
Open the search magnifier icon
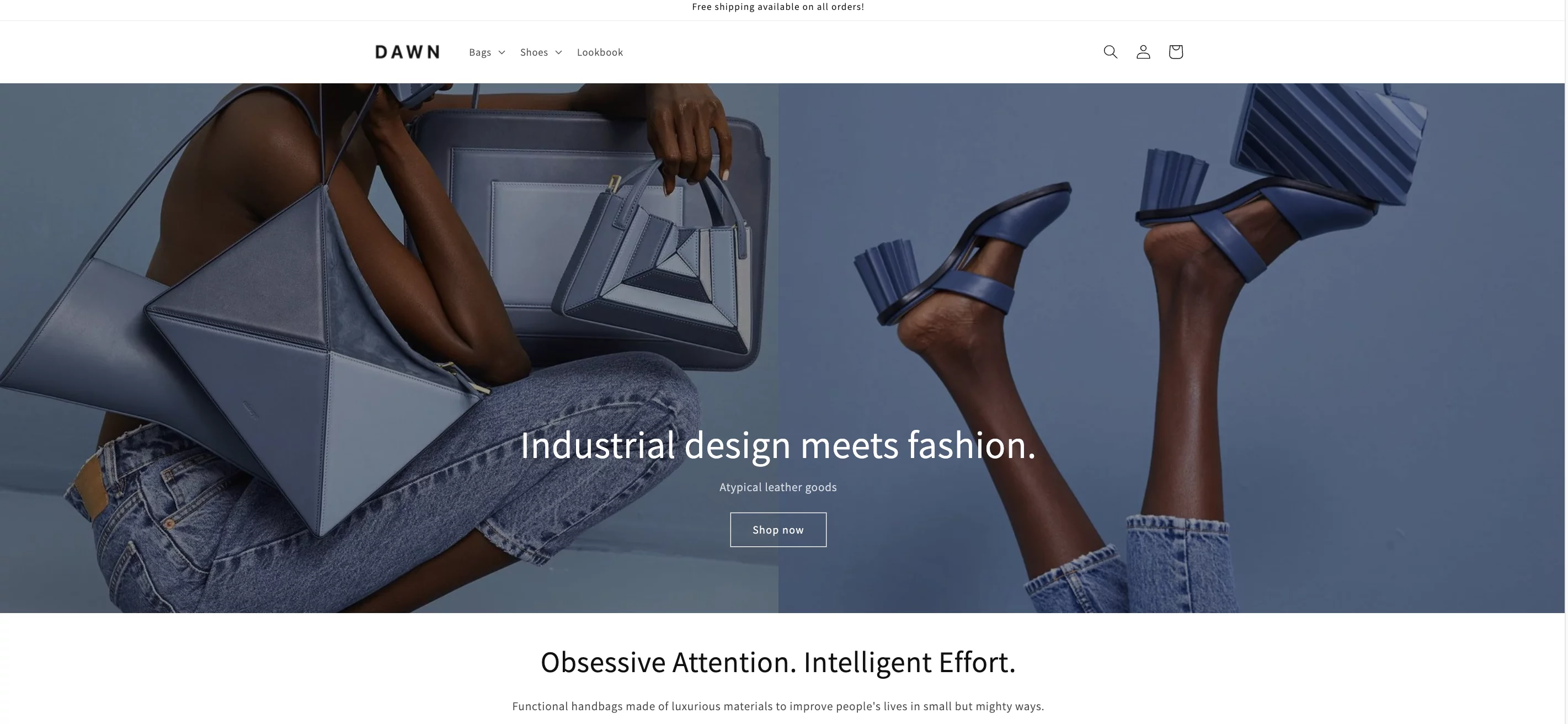(x=1110, y=52)
